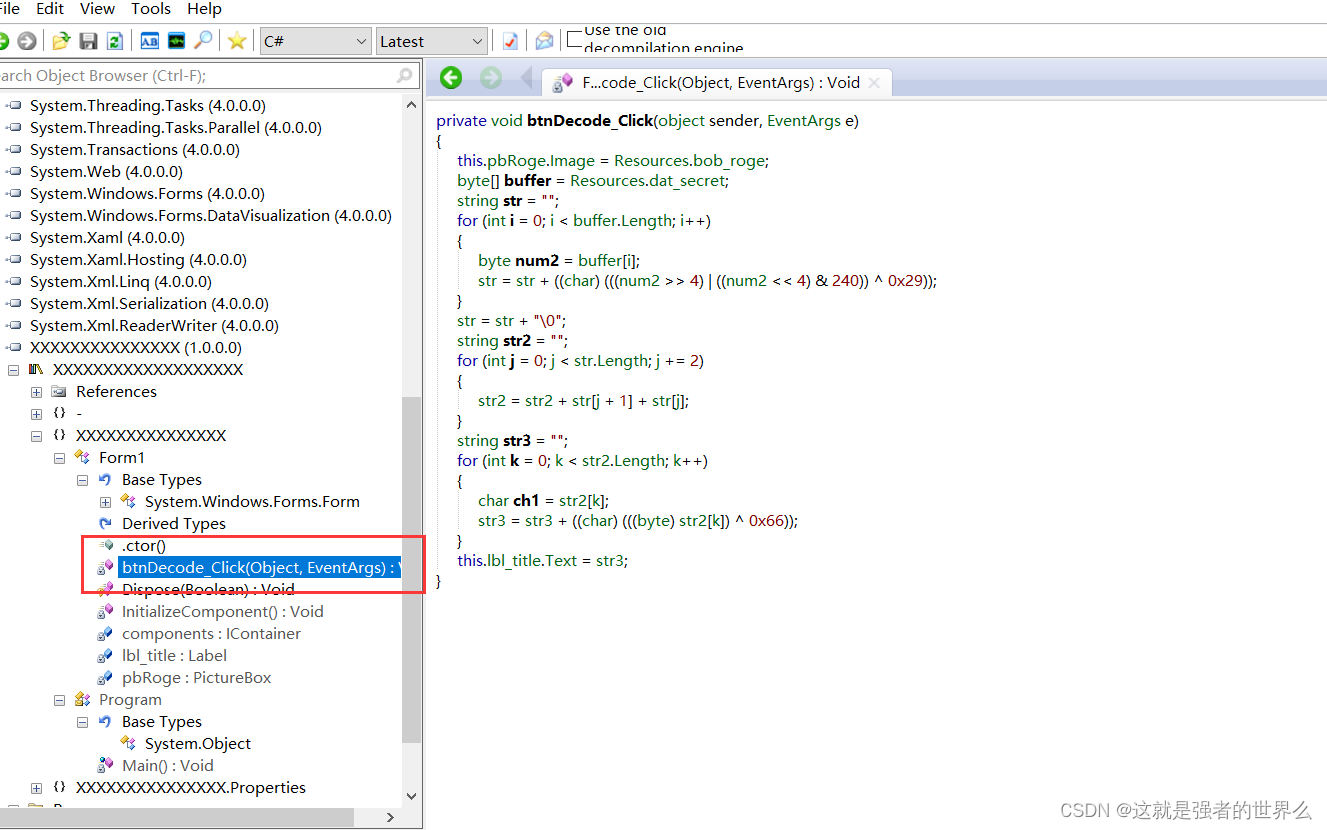Select the InitializeComponent() : Void method
The height and width of the screenshot is (830, 1327).
pos(223,612)
